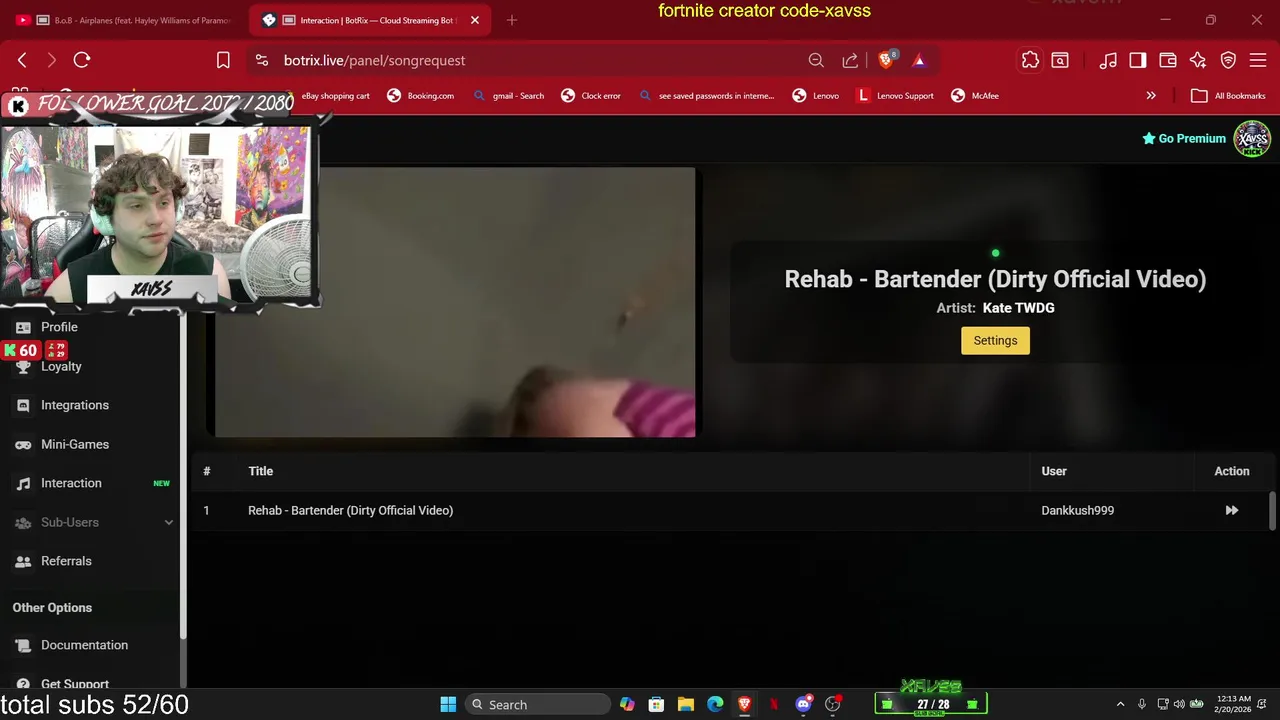This screenshot has height=720, width=1280.
Task: Click the zoom magnifier icon in address bar
Action: point(816,60)
